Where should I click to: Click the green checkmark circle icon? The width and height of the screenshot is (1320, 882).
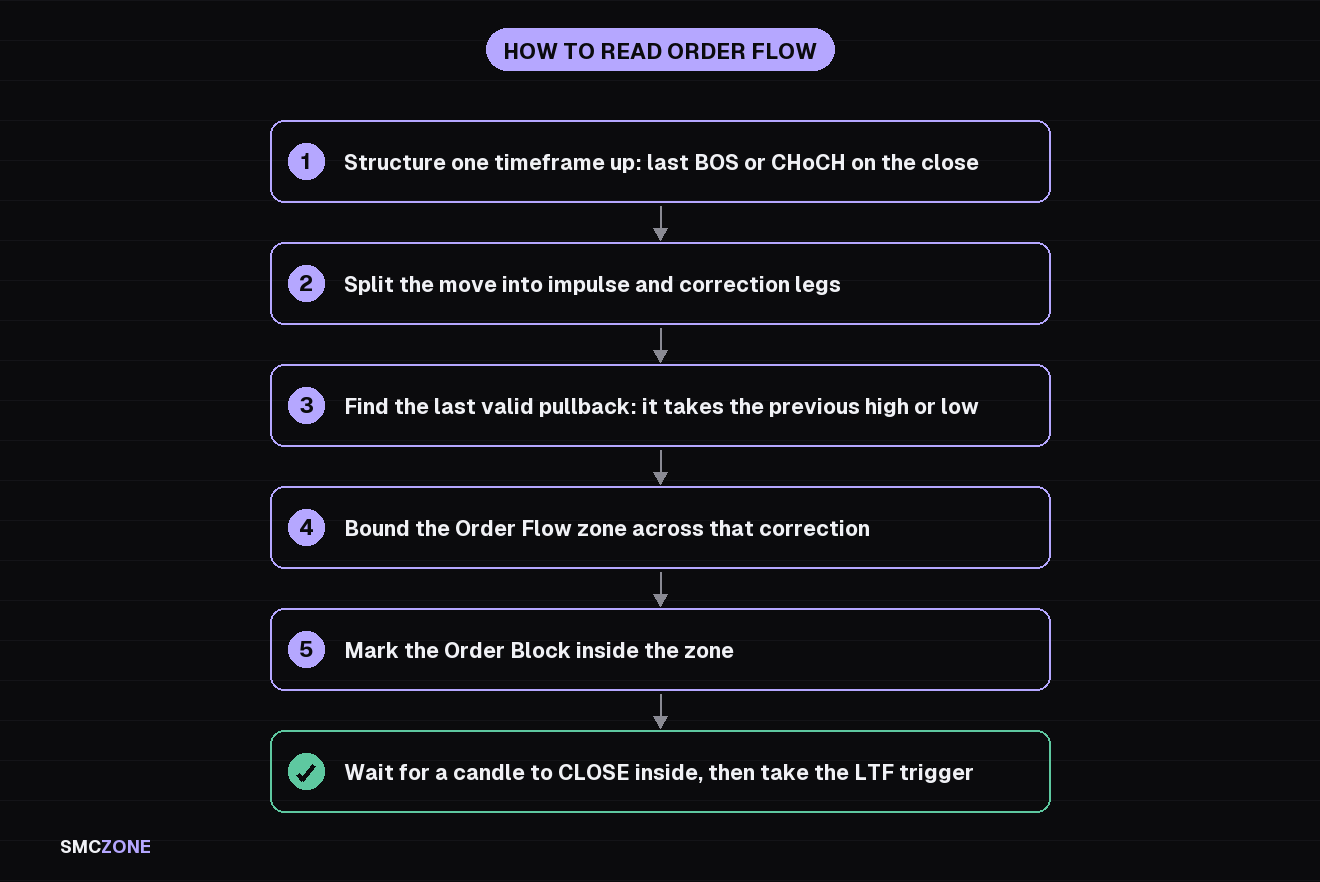[x=306, y=772]
